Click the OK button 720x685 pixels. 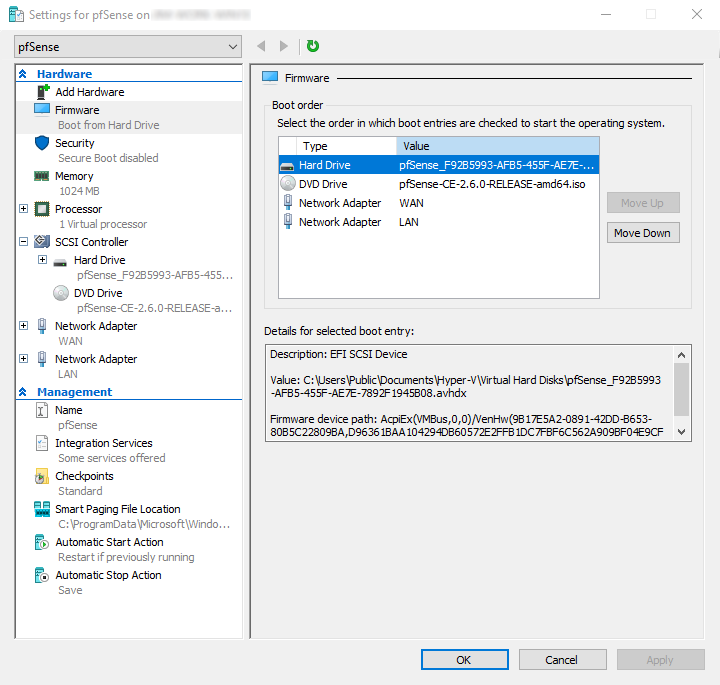pyautogui.click(x=464, y=660)
